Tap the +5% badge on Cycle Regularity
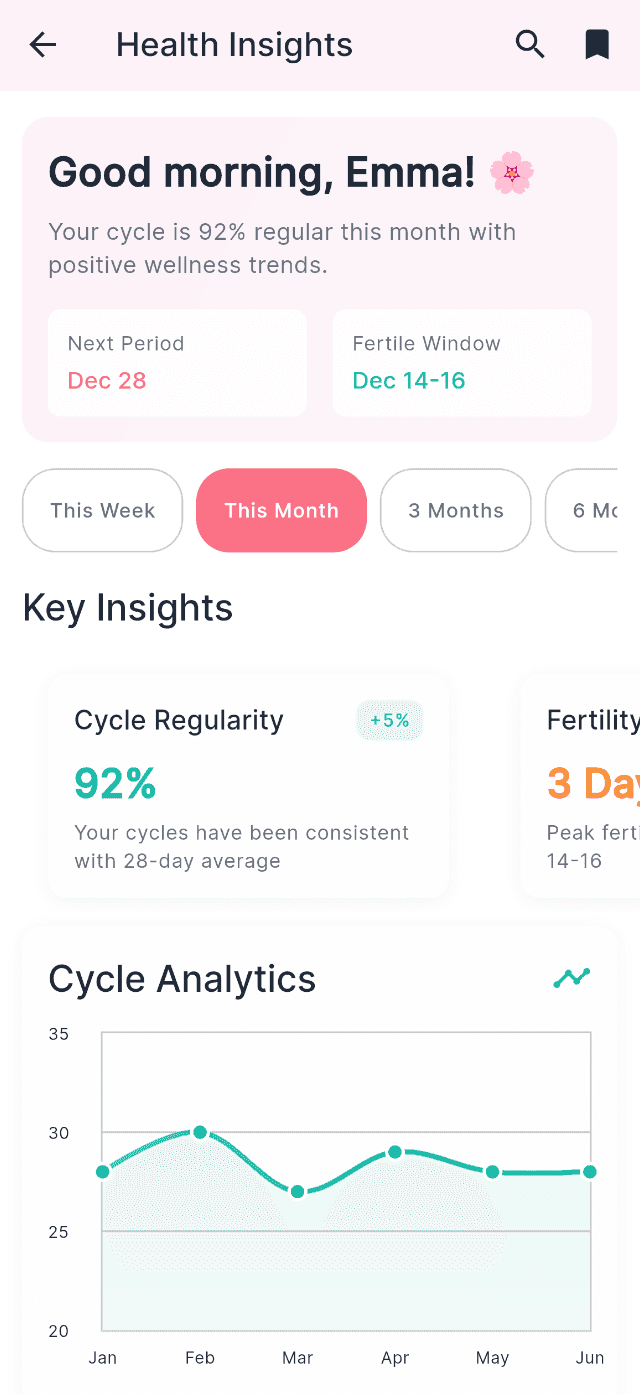 [x=390, y=720]
